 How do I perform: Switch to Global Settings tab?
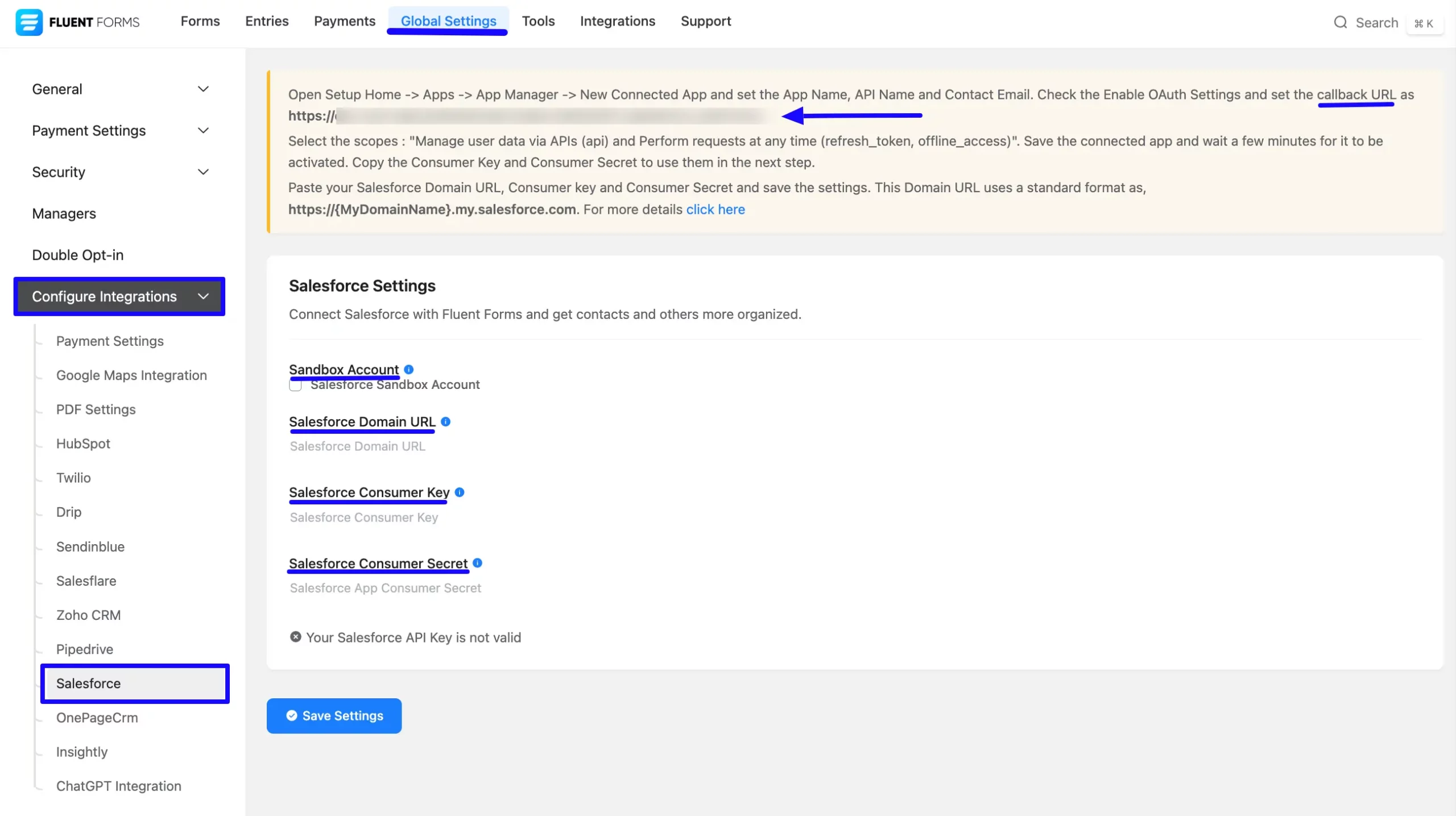(x=448, y=22)
